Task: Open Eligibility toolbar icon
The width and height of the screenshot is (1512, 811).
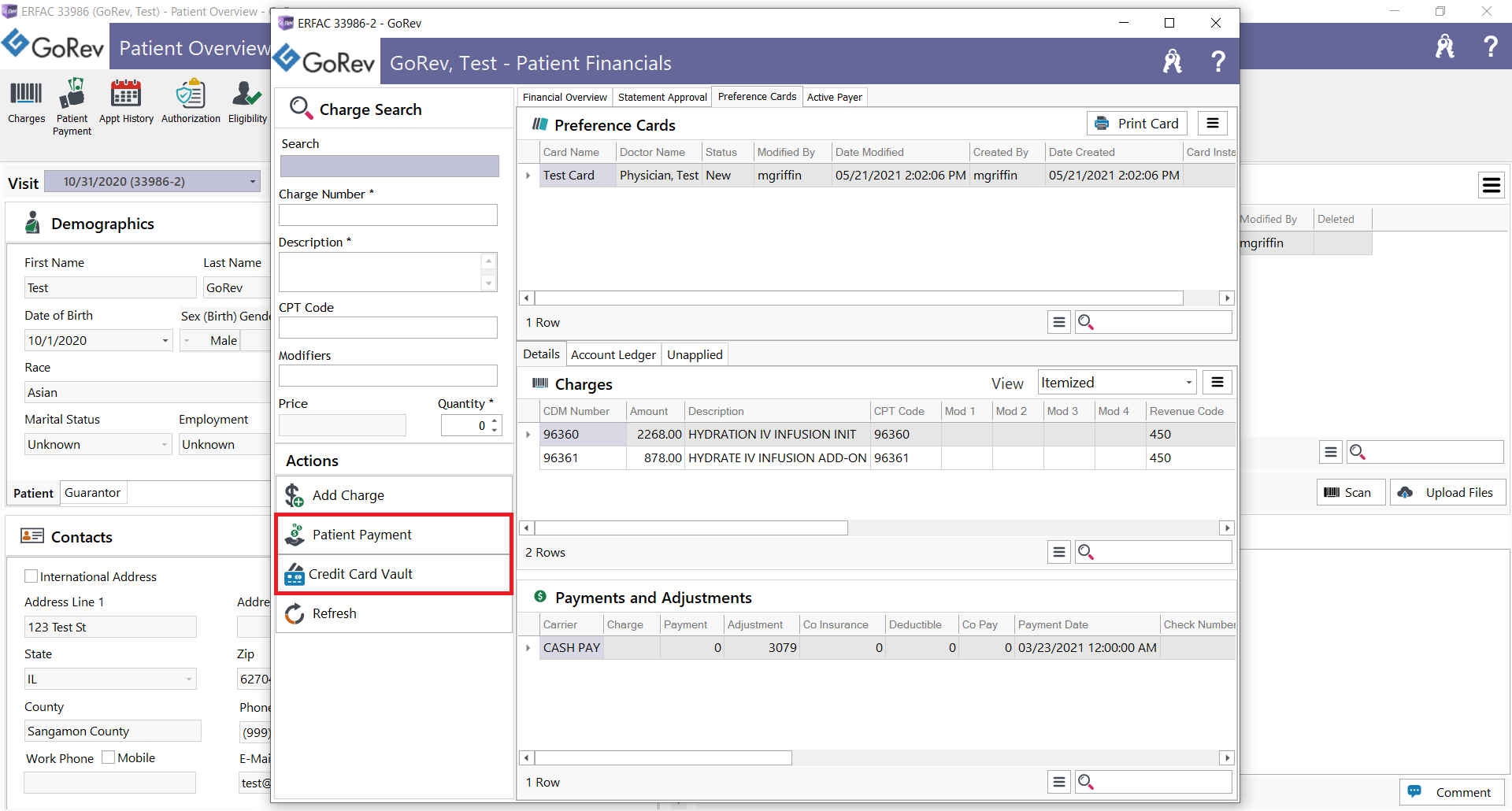Action: tap(247, 102)
